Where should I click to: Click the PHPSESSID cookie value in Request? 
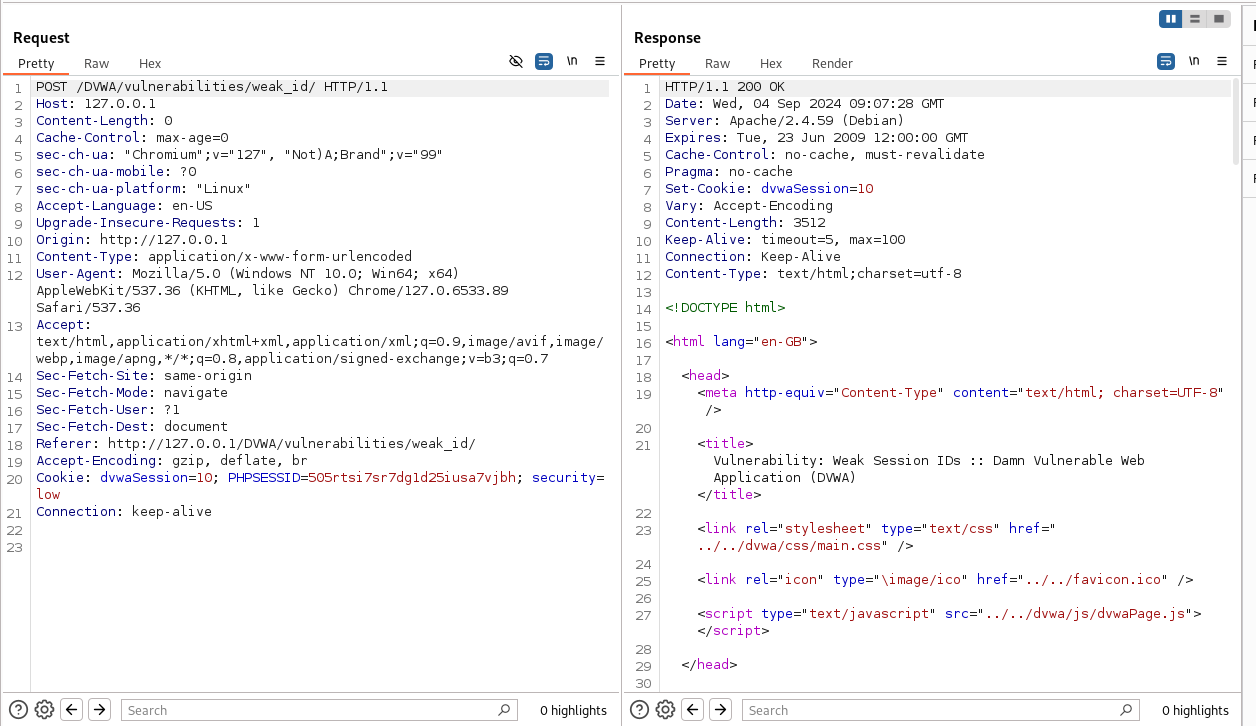(x=412, y=478)
